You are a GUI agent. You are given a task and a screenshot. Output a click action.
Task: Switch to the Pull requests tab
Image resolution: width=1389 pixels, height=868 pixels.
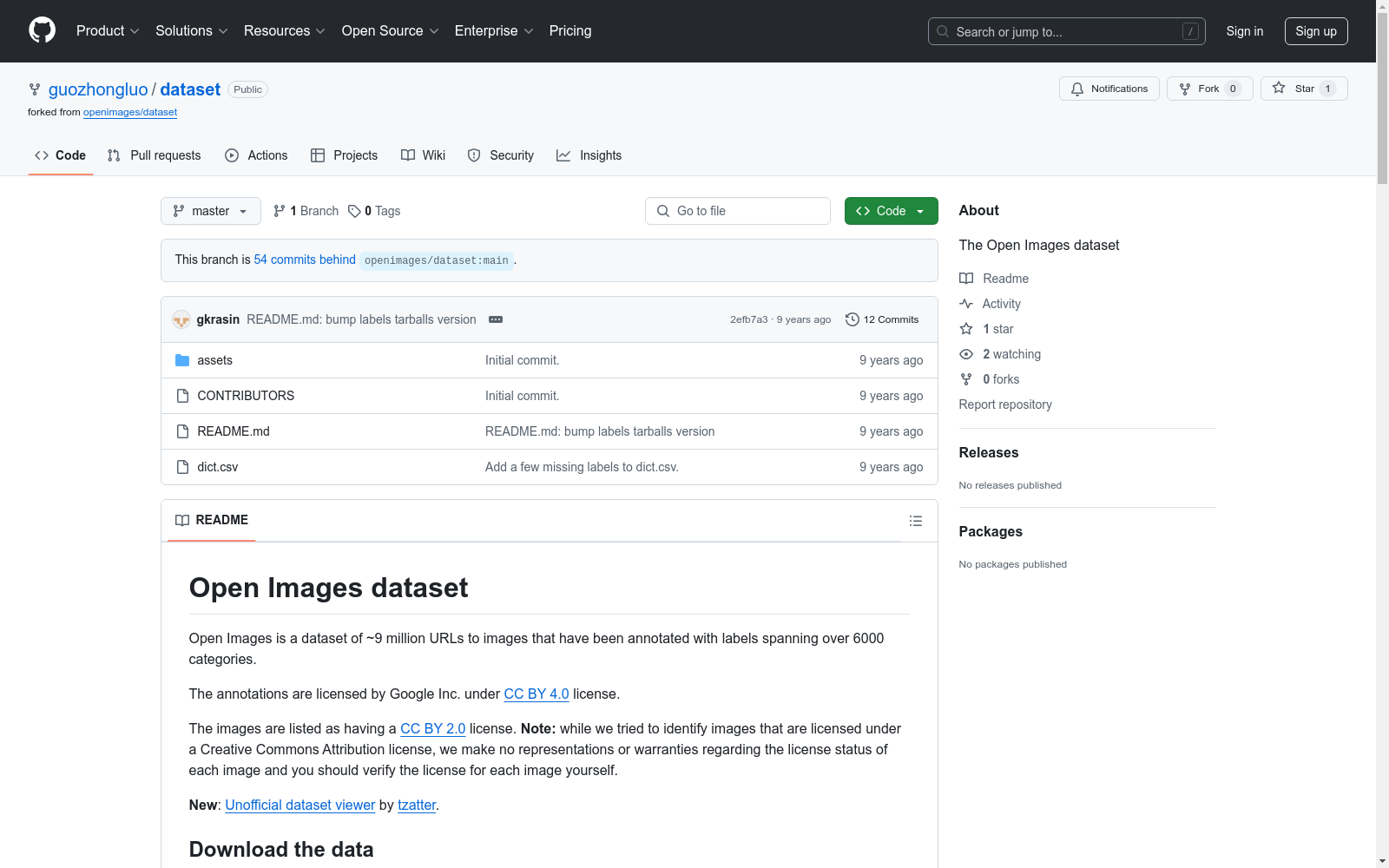154,155
